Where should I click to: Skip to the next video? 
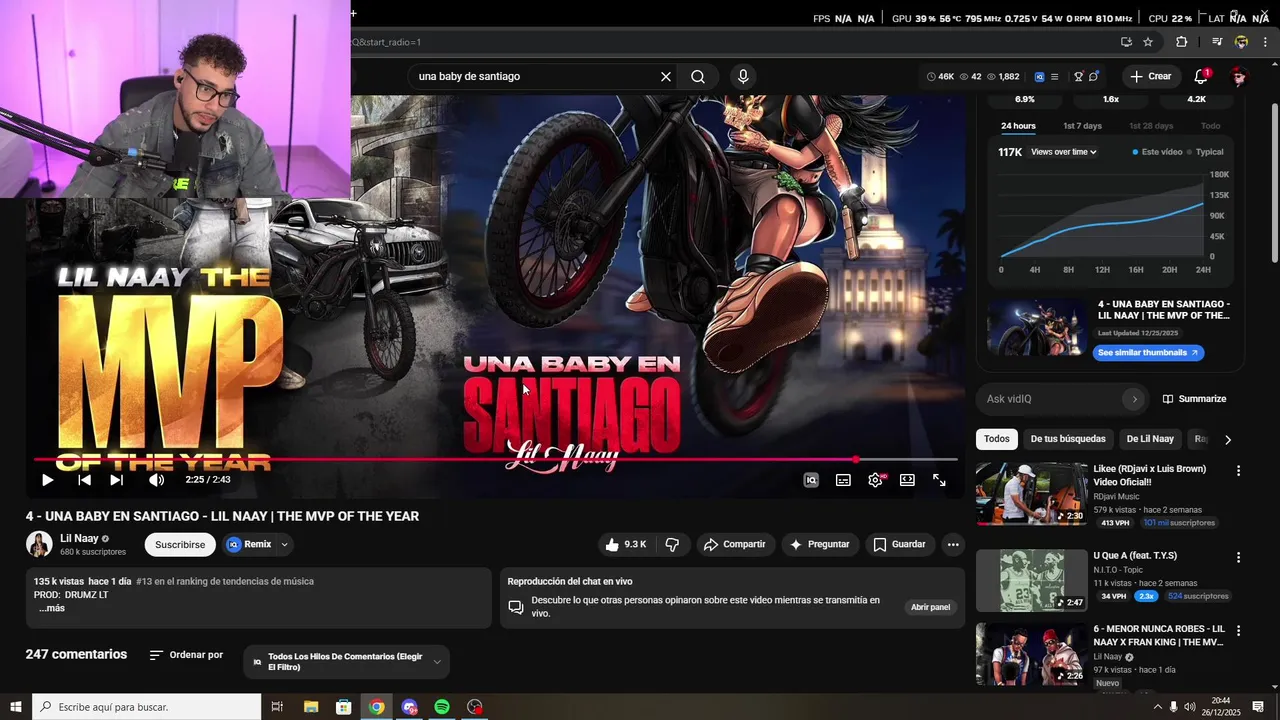pyautogui.click(x=116, y=480)
